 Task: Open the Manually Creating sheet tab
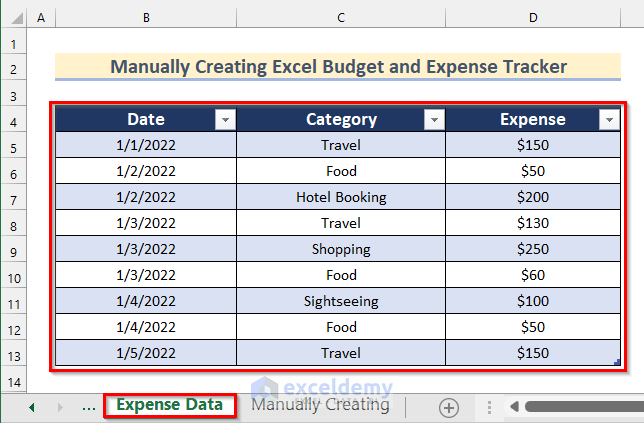click(x=320, y=405)
